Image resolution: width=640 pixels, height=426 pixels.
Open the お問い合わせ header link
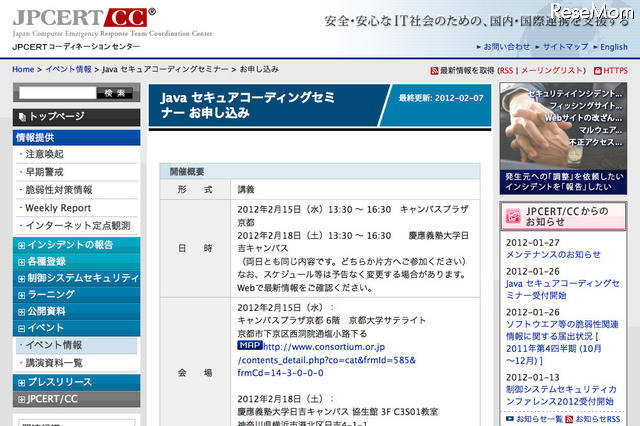pos(507,47)
